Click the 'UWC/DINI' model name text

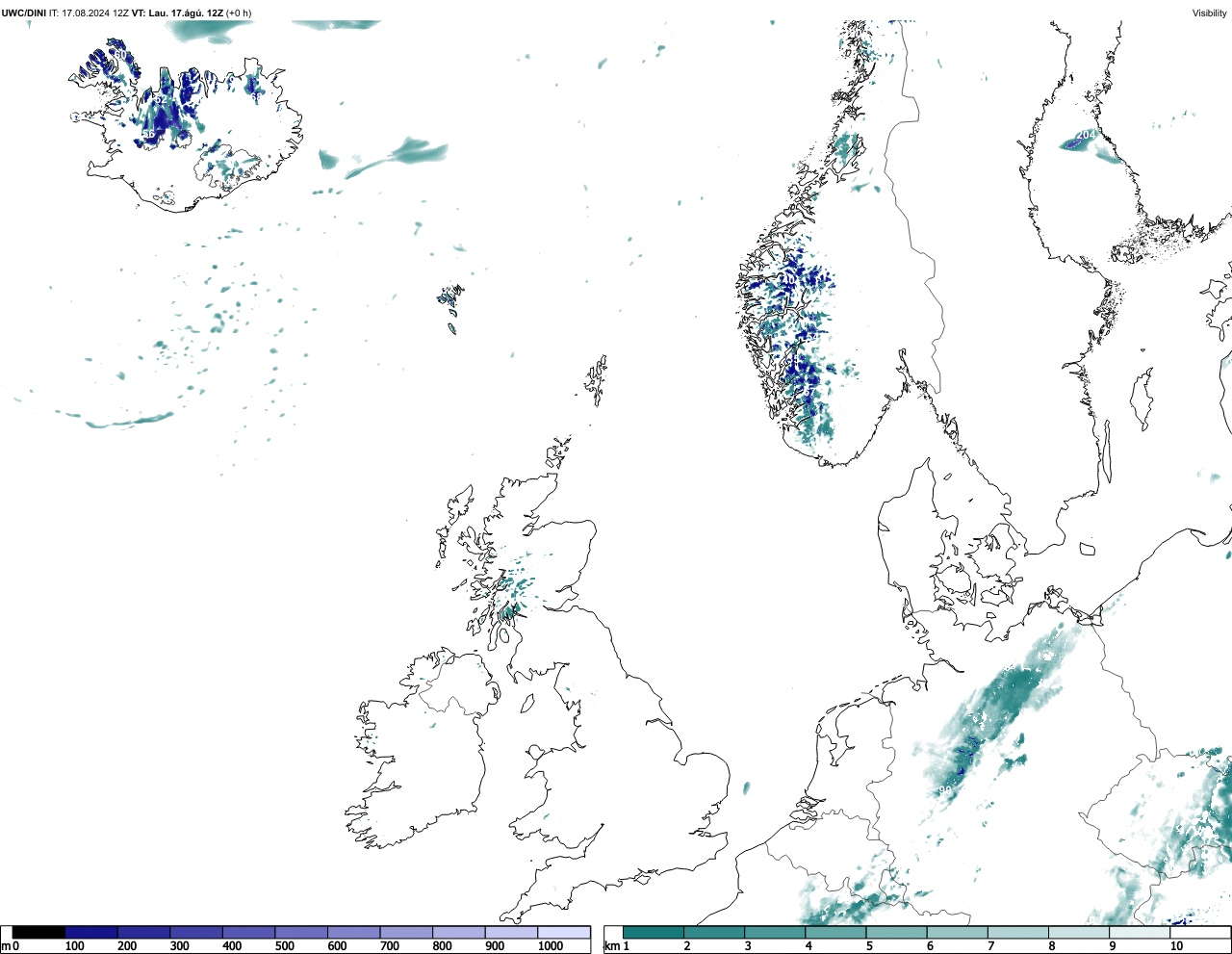pos(24,13)
